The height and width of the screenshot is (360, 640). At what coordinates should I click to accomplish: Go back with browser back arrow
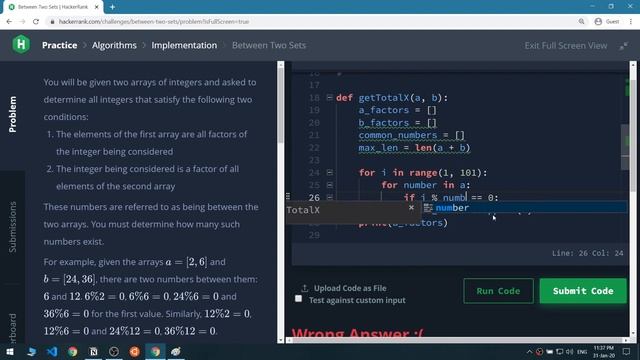pos(9,22)
